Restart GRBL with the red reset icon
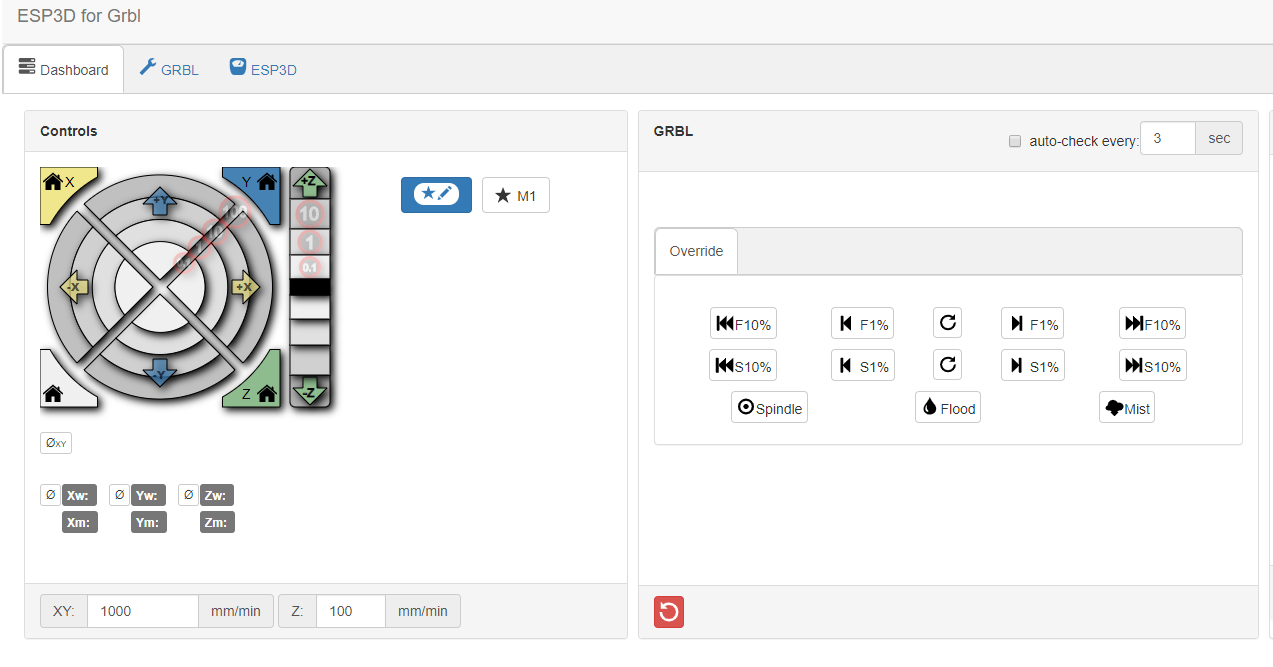The height and width of the screenshot is (667, 1273). point(668,611)
